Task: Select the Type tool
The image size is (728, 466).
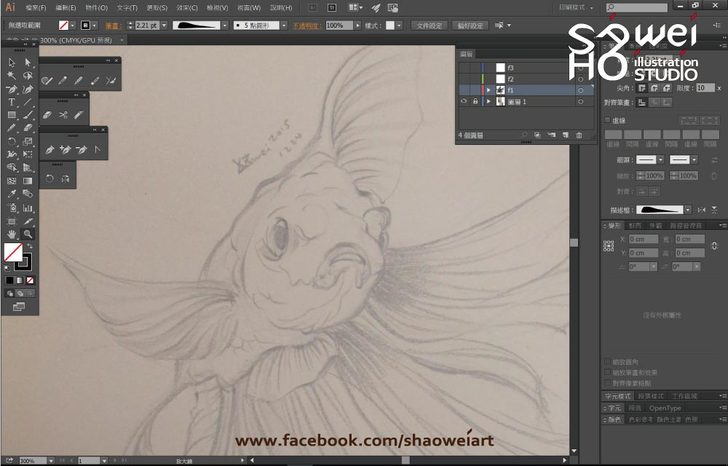Action: pyautogui.click(x=12, y=102)
